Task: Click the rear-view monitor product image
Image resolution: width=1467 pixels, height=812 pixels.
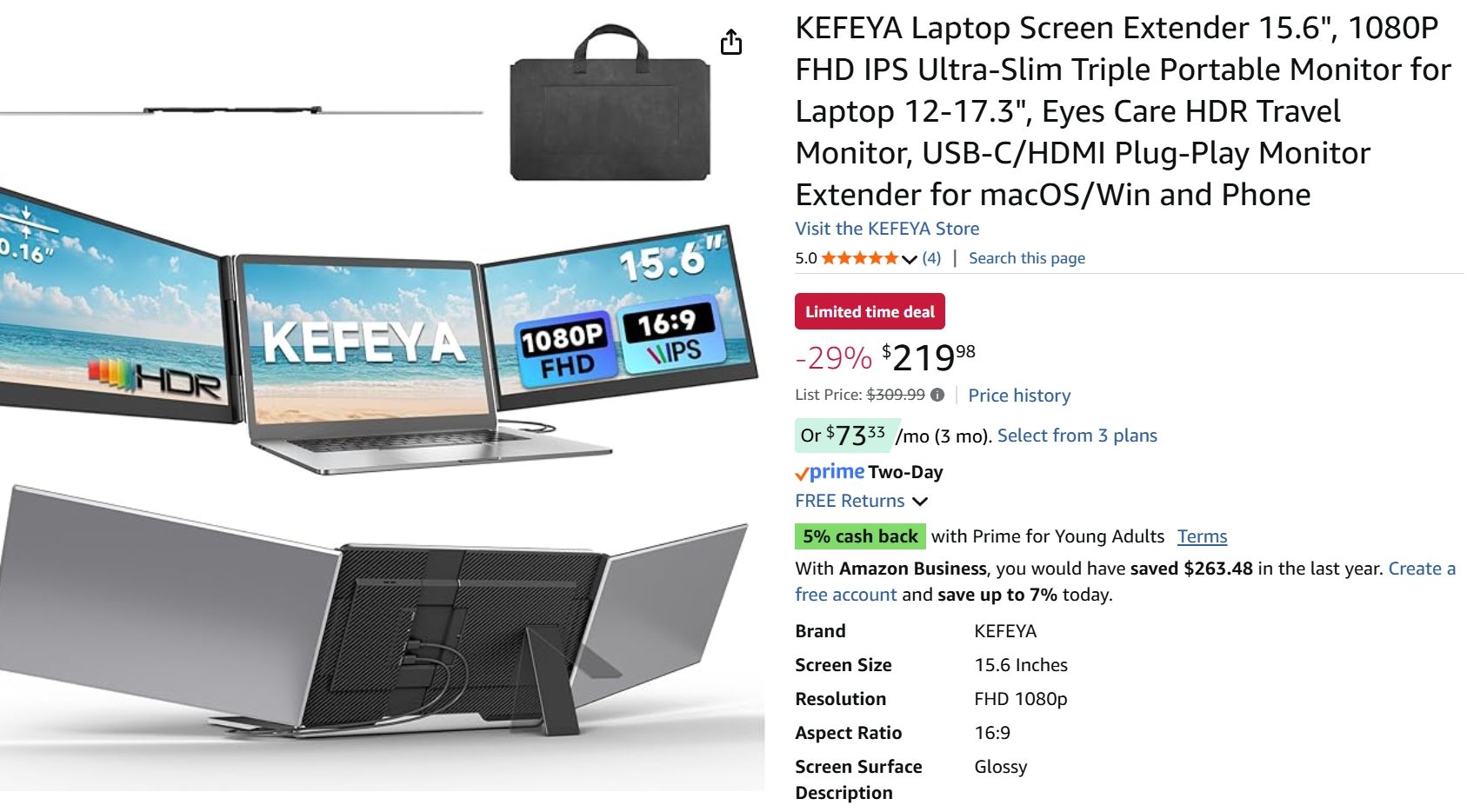Action: point(376,616)
